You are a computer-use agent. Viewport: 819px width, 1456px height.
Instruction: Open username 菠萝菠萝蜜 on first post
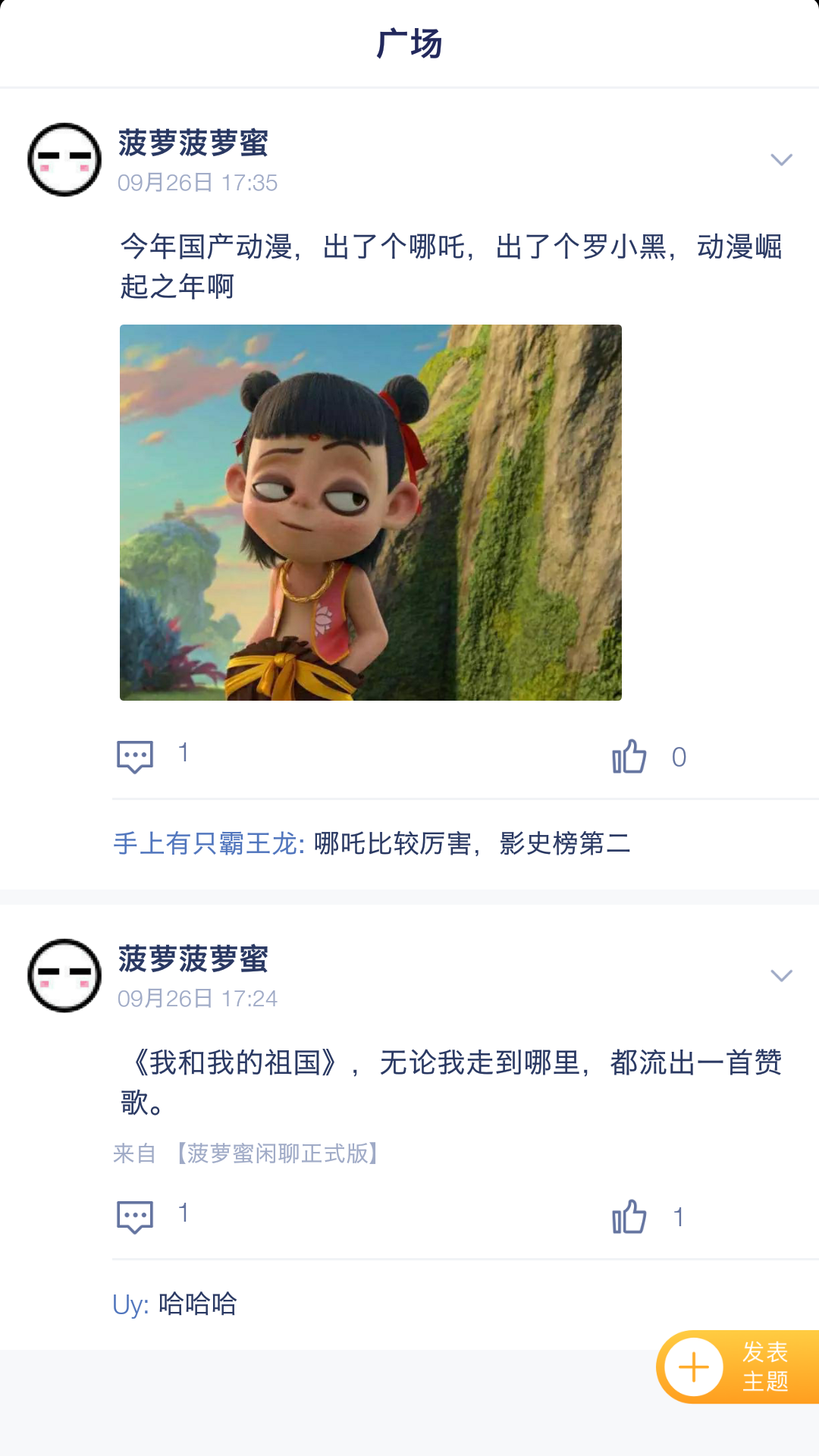click(193, 143)
